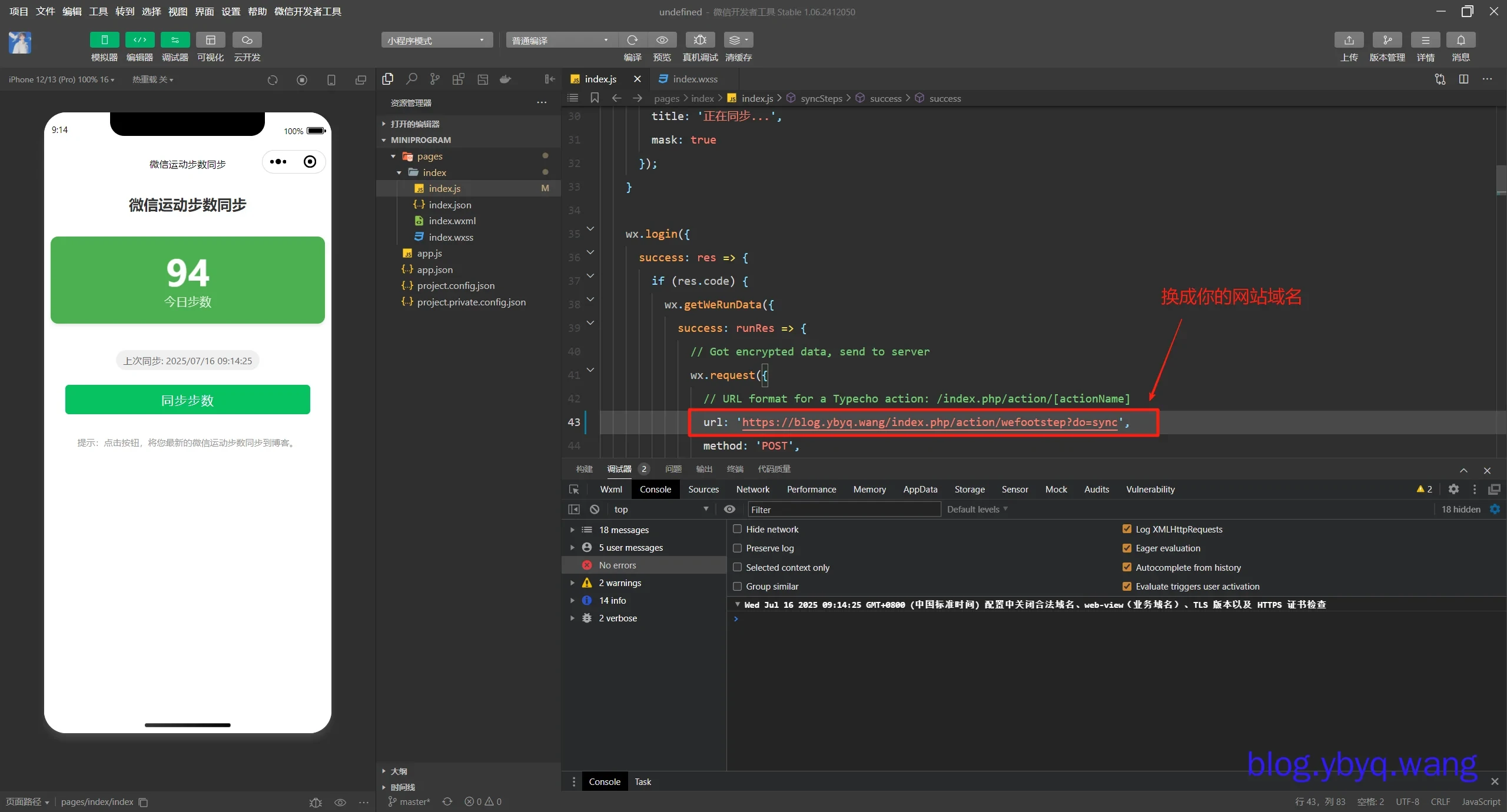Toggle the 模拟器 simulator panel button
This screenshot has width=1507, height=812.
[104, 40]
